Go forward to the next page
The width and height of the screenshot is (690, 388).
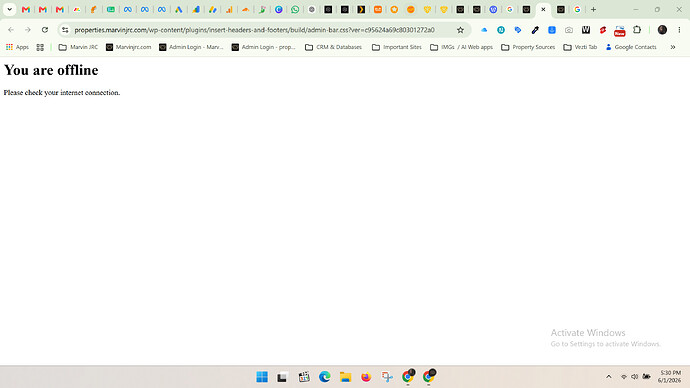pos(28,30)
